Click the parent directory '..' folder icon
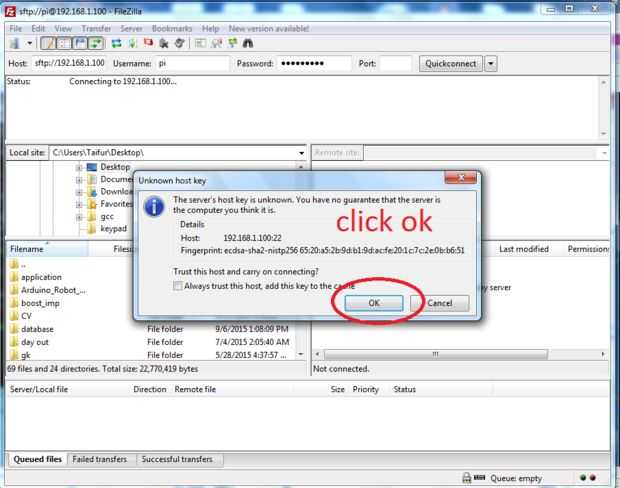This screenshot has width=620, height=488. (x=14, y=264)
